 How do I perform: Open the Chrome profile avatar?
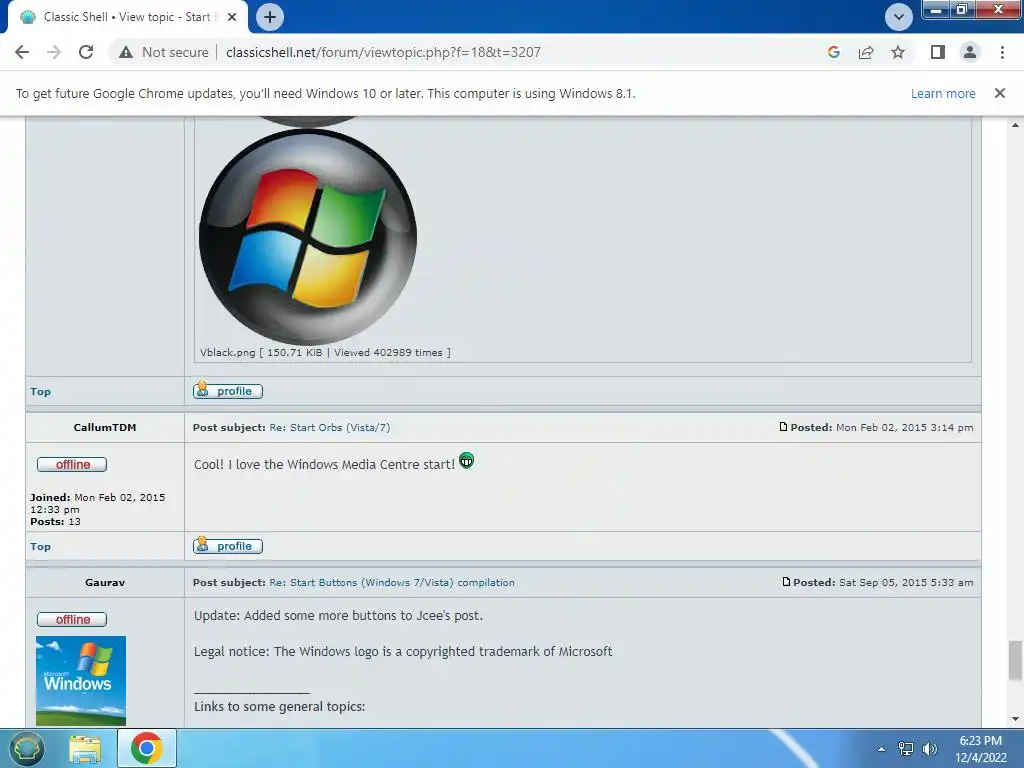(x=970, y=52)
